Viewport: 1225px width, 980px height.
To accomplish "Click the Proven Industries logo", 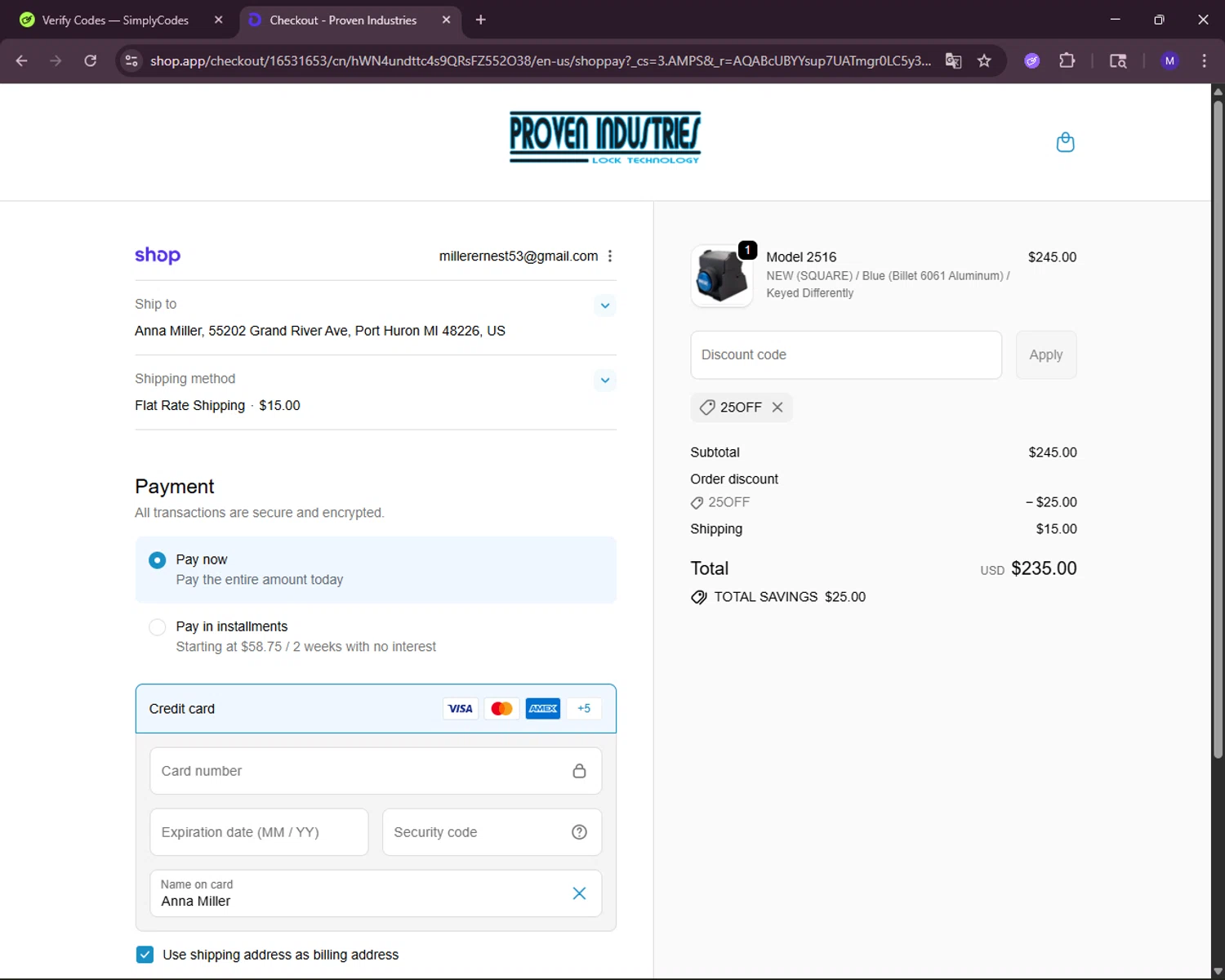I will [x=605, y=137].
